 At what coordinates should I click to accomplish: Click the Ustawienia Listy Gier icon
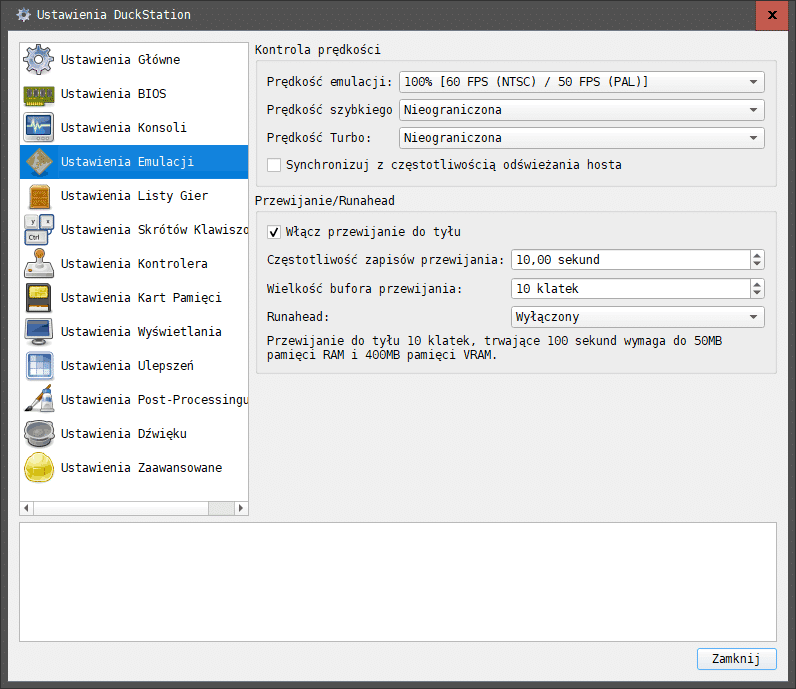click(x=39, y=196)
